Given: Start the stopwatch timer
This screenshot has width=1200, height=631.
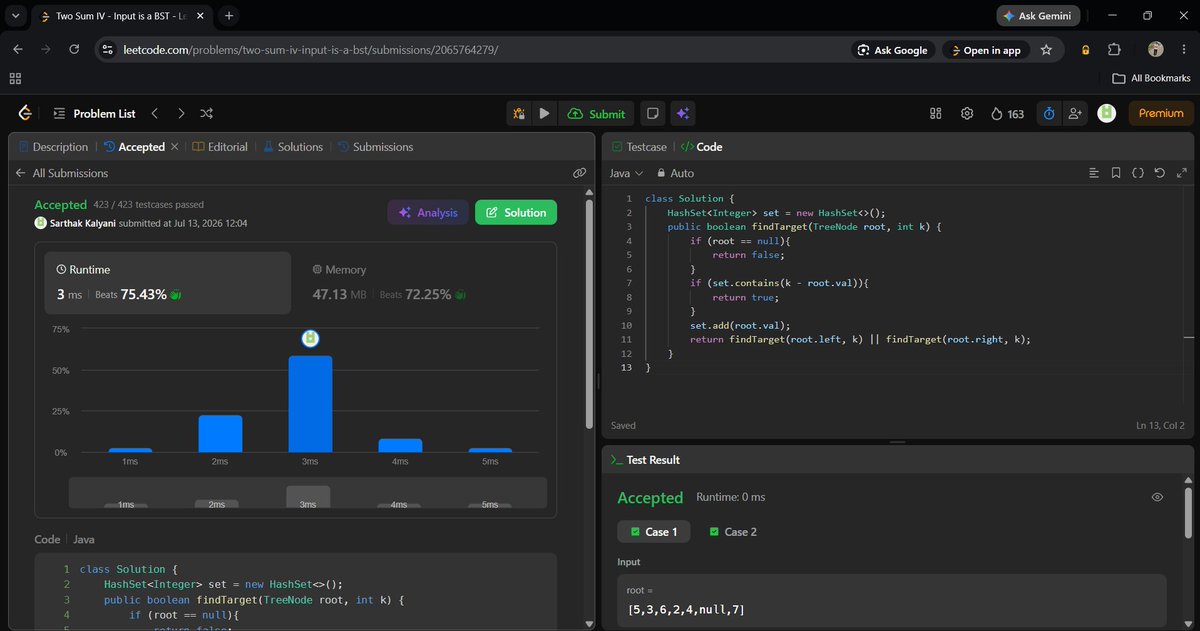Looking at the screenshot, I should click(x=1049, y=114).
